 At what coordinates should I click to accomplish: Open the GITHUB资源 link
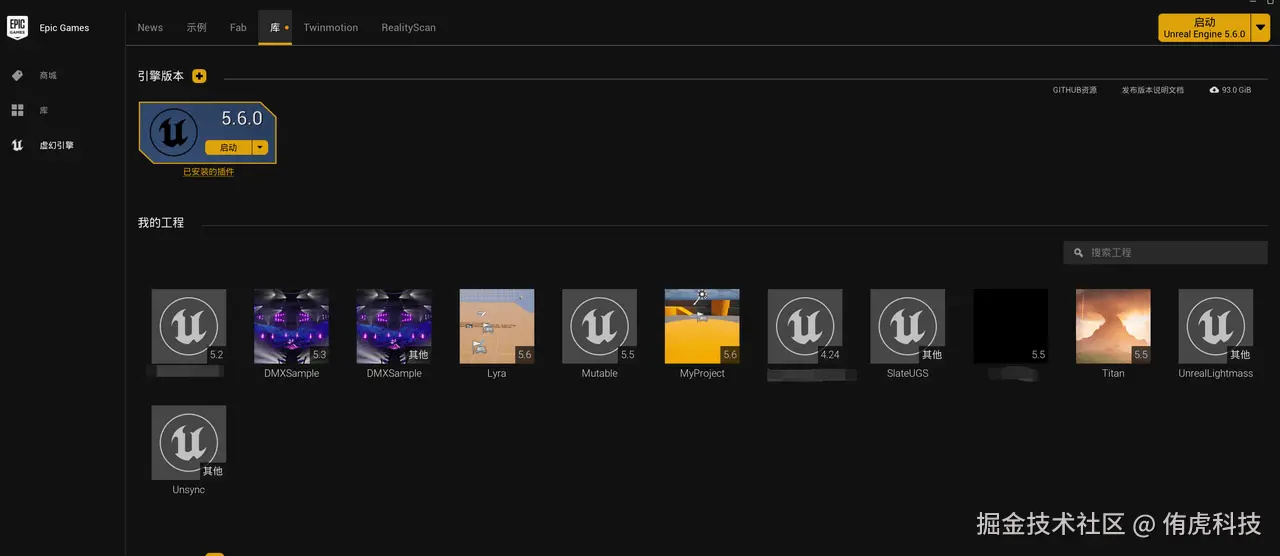pos(1075,90)
